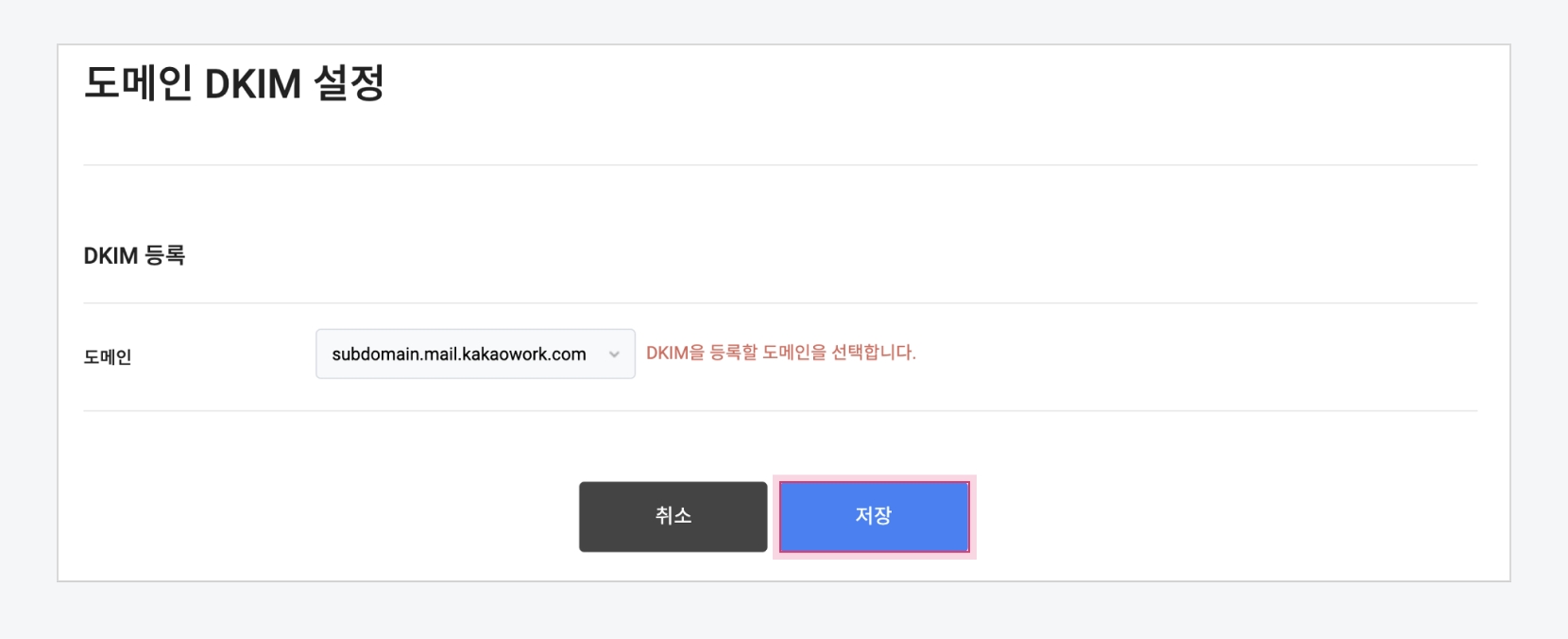Viewport: 1568px width, 639px height.
Task: Click the 저장 (Save) button
Action: pyautogui.click(x=874, y=516)
